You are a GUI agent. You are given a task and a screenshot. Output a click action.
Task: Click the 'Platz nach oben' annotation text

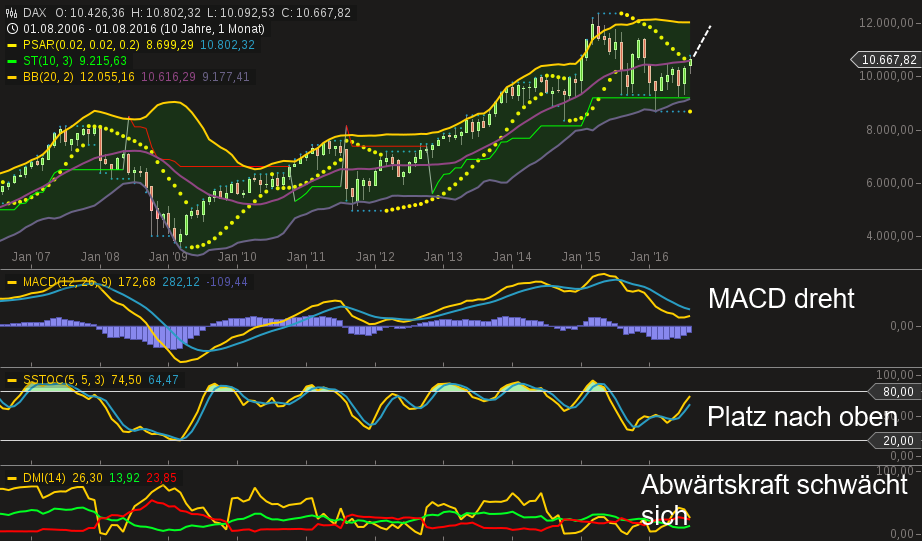point(803,416)
